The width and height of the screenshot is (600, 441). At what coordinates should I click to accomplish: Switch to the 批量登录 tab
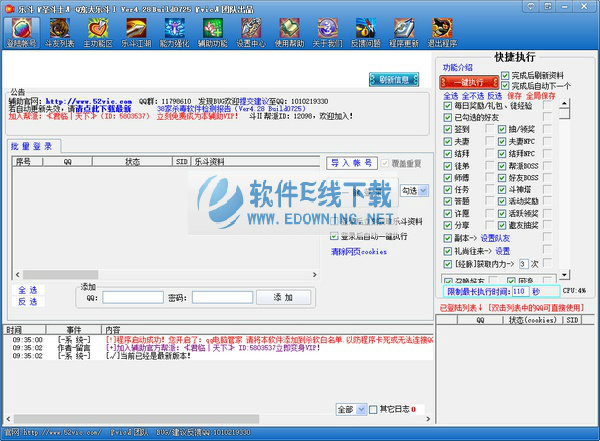[x=34, y=146]
